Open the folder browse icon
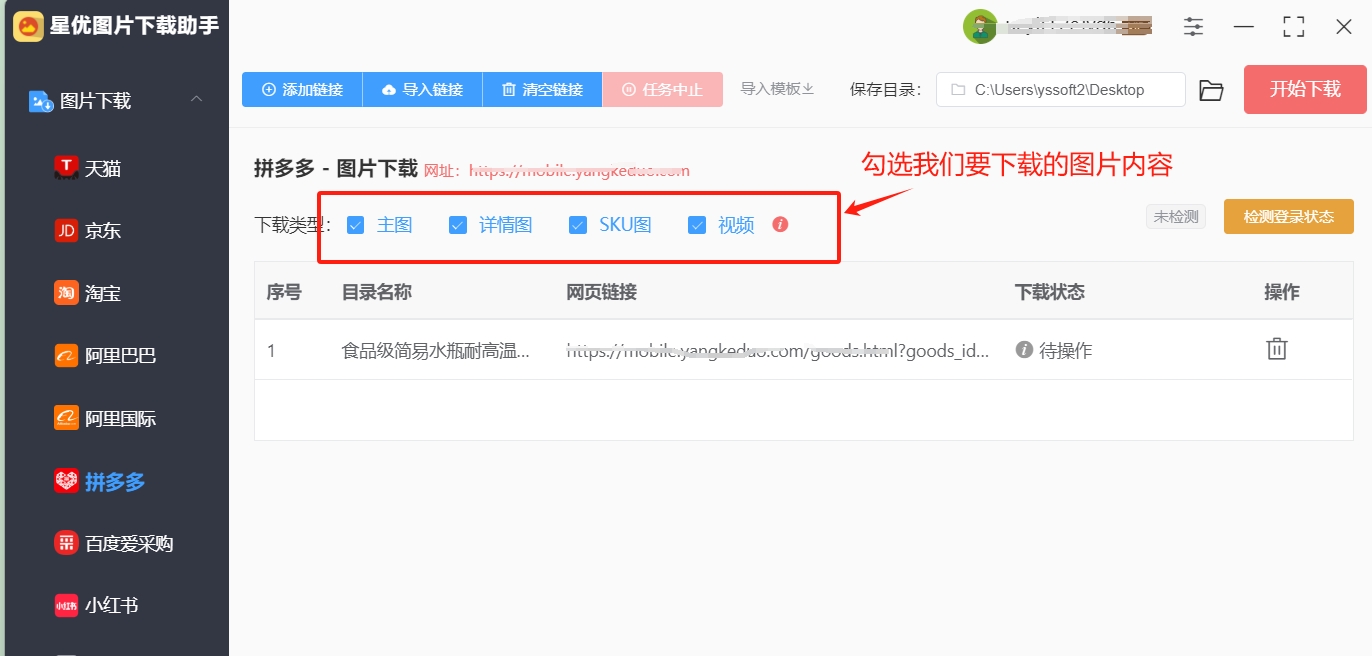Image resolution: width=1372 pixels, height=656 pixels. (x=1211, y=90)
